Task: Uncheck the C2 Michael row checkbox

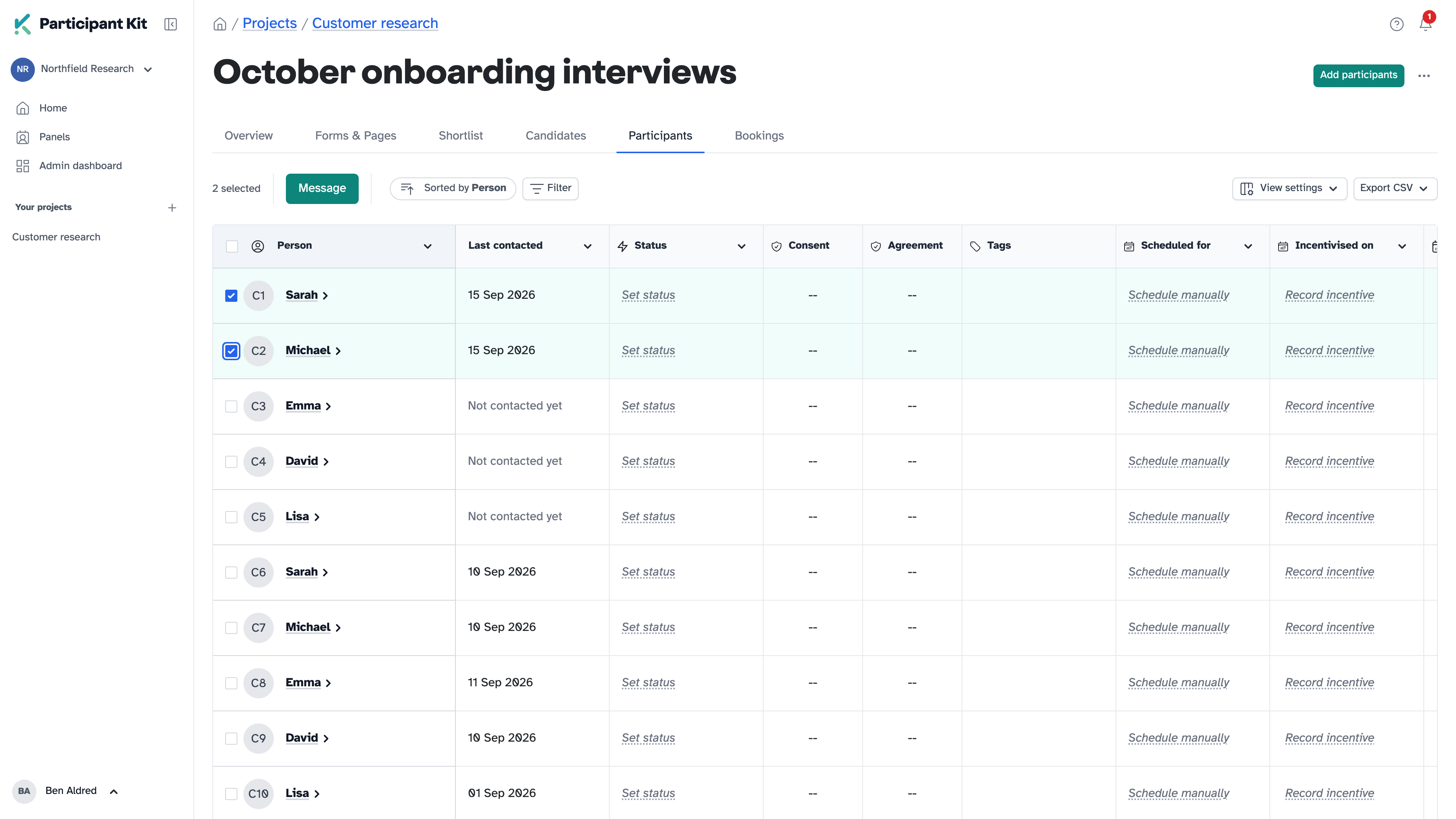Action: [x=231, y=351]
